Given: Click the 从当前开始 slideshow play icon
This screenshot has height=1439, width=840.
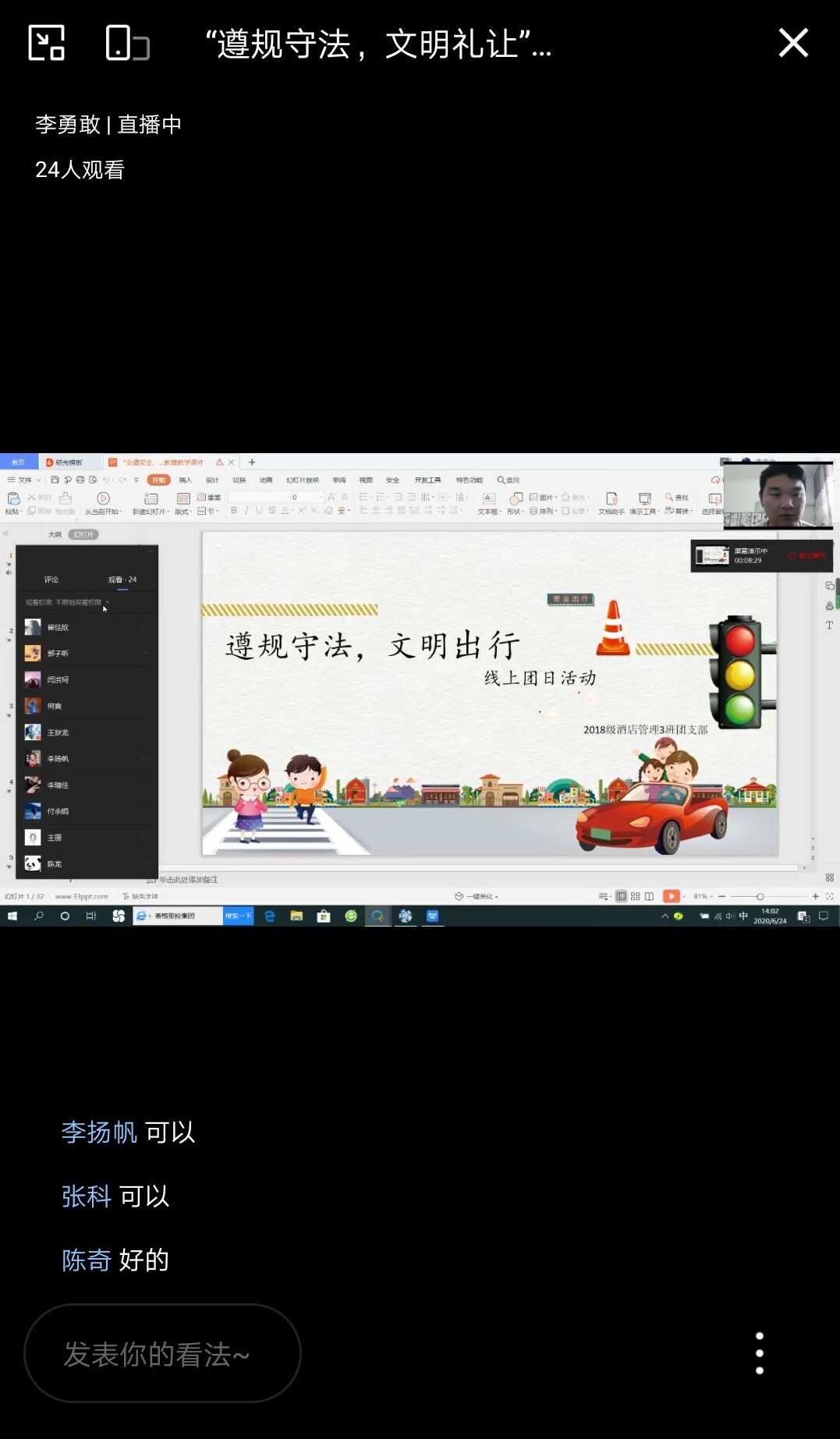Looking at the screenshot, I should 103,499.
